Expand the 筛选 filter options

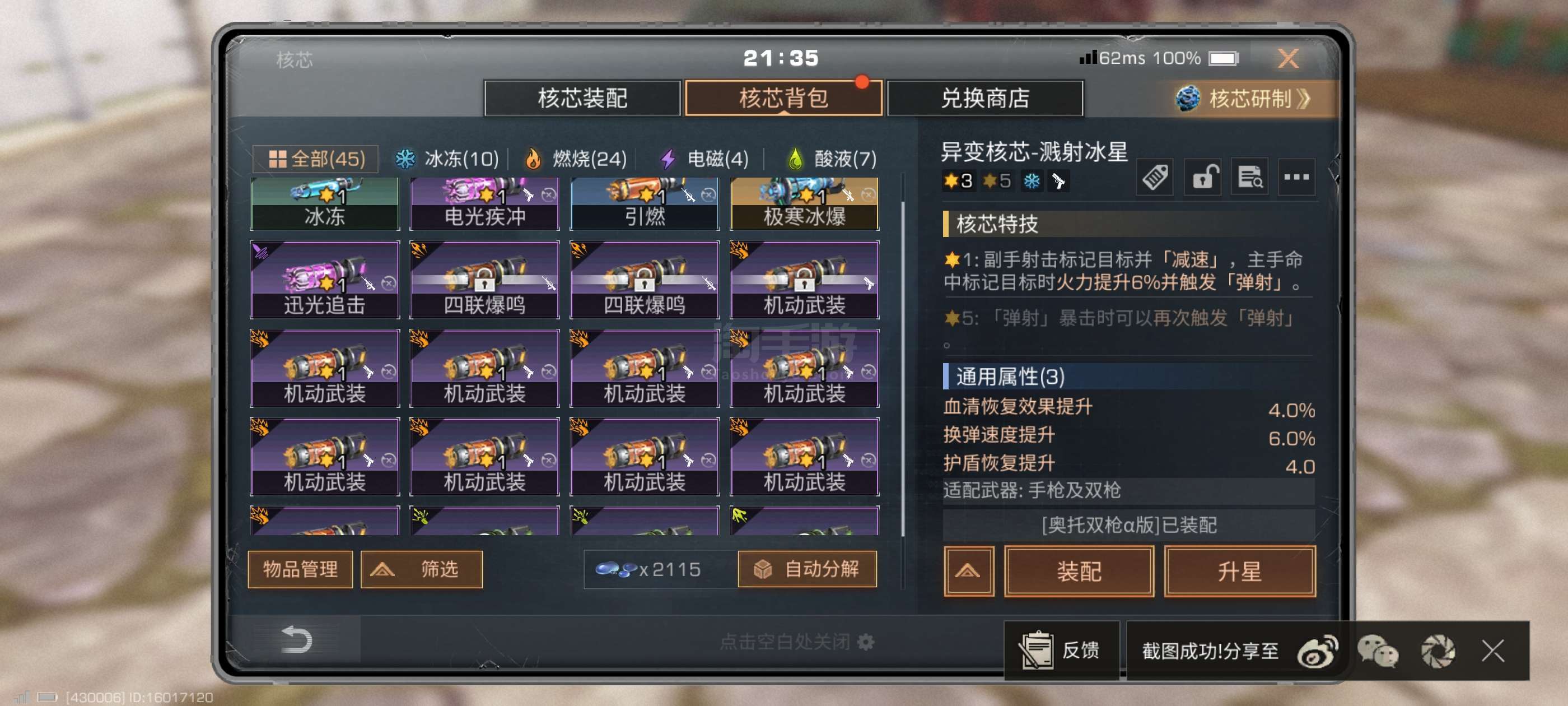tap(422, 569)
